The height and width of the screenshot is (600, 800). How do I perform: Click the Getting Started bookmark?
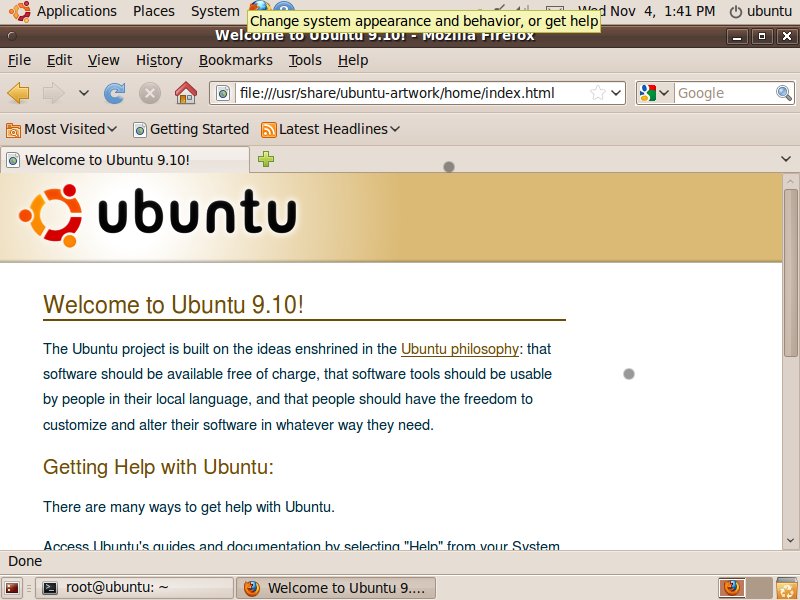tap(191, 129)
